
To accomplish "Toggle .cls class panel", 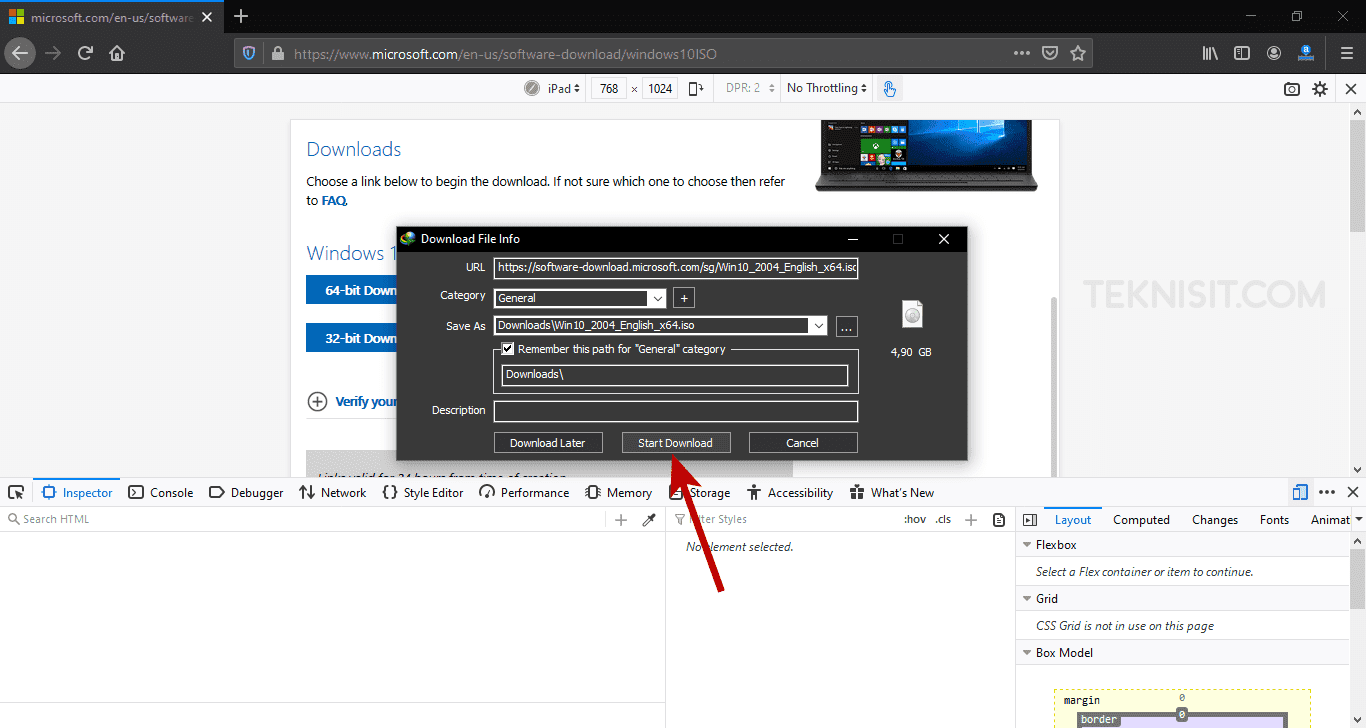I will [x=943, y=520].
